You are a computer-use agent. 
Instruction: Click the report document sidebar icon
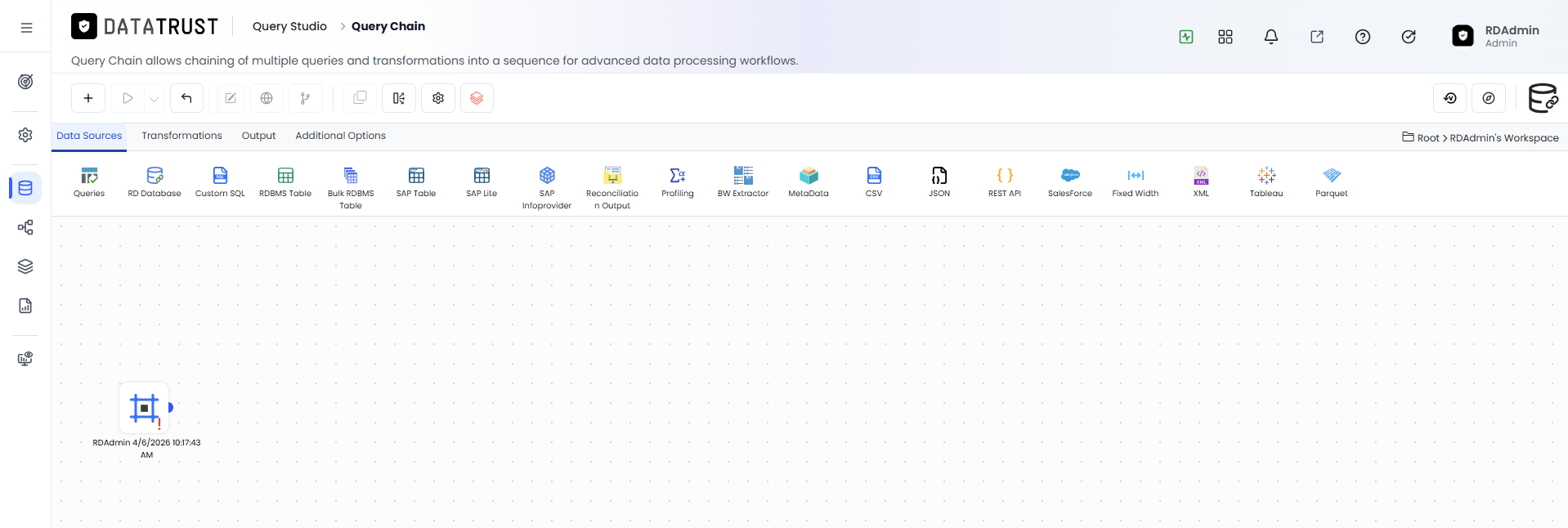pyautogui.click(x=25, y=306)
